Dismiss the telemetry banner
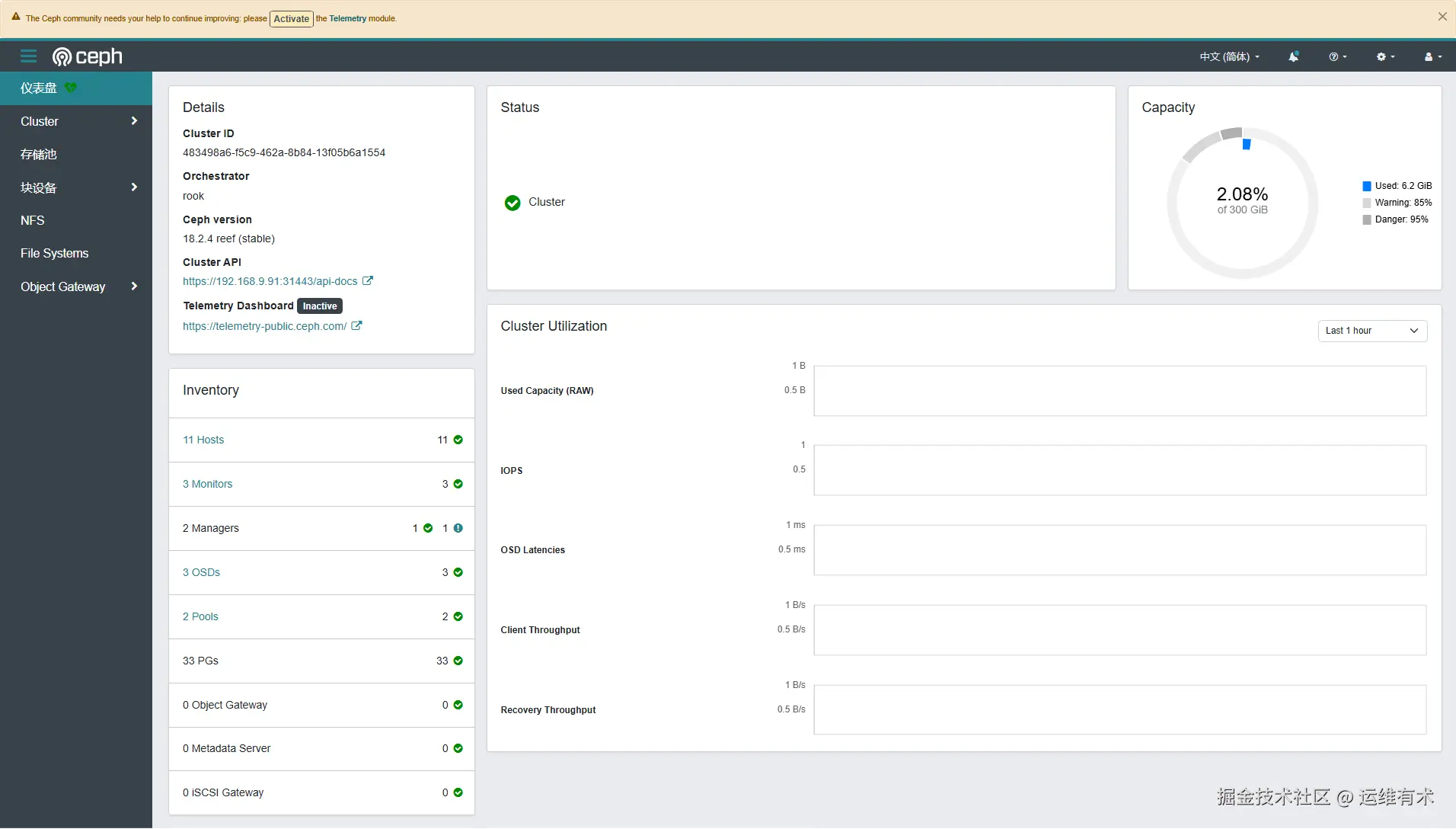Image resolution: width=1456 pixels, height=829 pixels. tap(1442, 16)
